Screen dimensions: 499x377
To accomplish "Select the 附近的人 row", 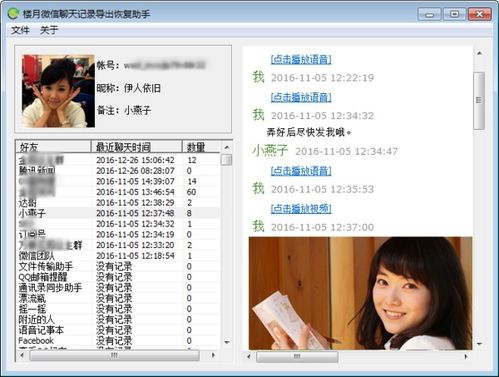I will (x=118, y=320).
